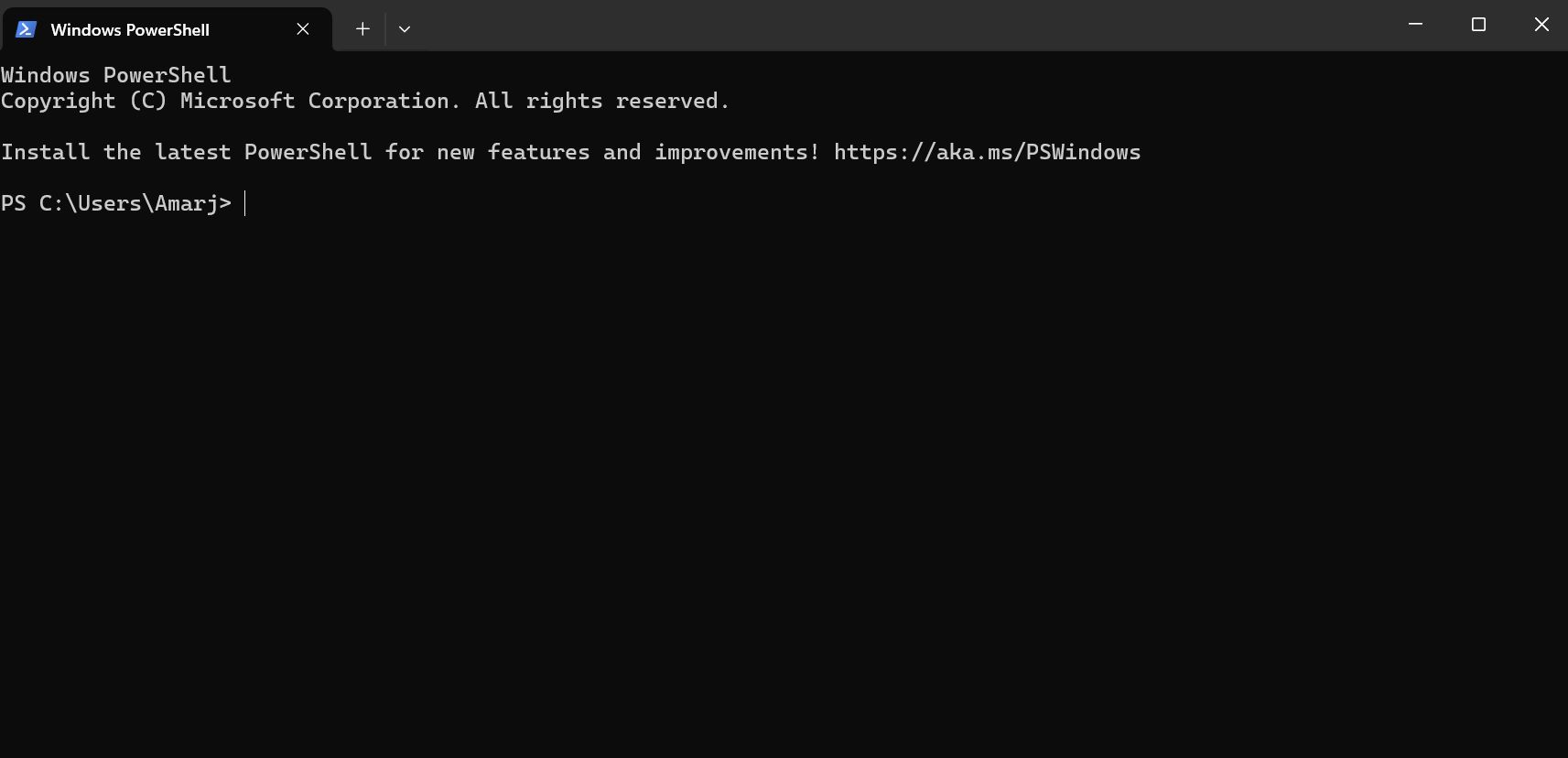Click the X icon on the PowerShell tab
Screen dimensions: 1568x758
pyautogui.click(x=303, y=28)
